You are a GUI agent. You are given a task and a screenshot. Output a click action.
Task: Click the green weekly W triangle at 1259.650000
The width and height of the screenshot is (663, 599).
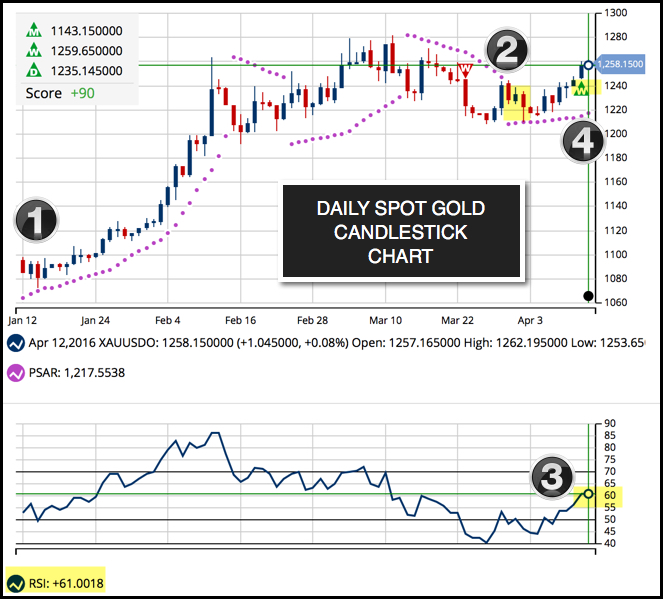pyautogui.click(x=34, y=51)
